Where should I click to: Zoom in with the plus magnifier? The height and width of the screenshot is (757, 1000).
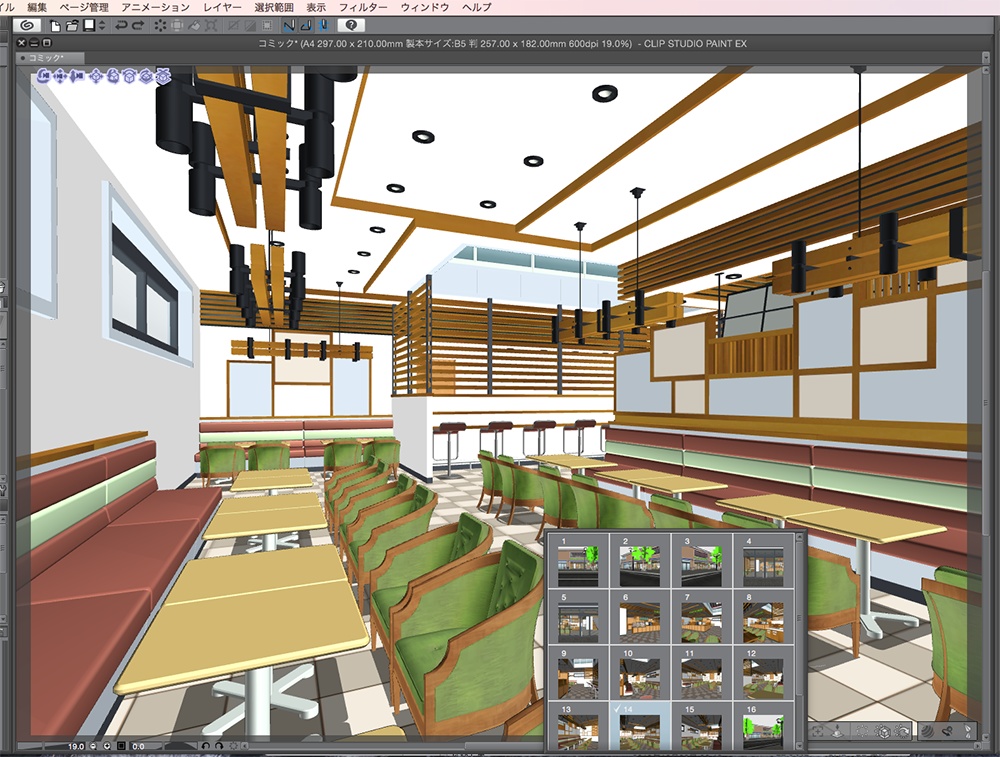(107, 746)
